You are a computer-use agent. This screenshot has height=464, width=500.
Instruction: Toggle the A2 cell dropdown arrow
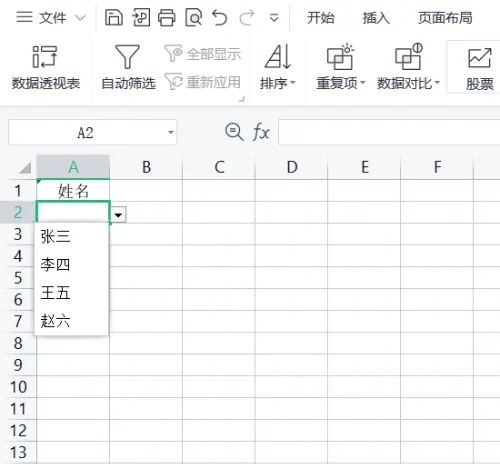click(x=118, y=214)
